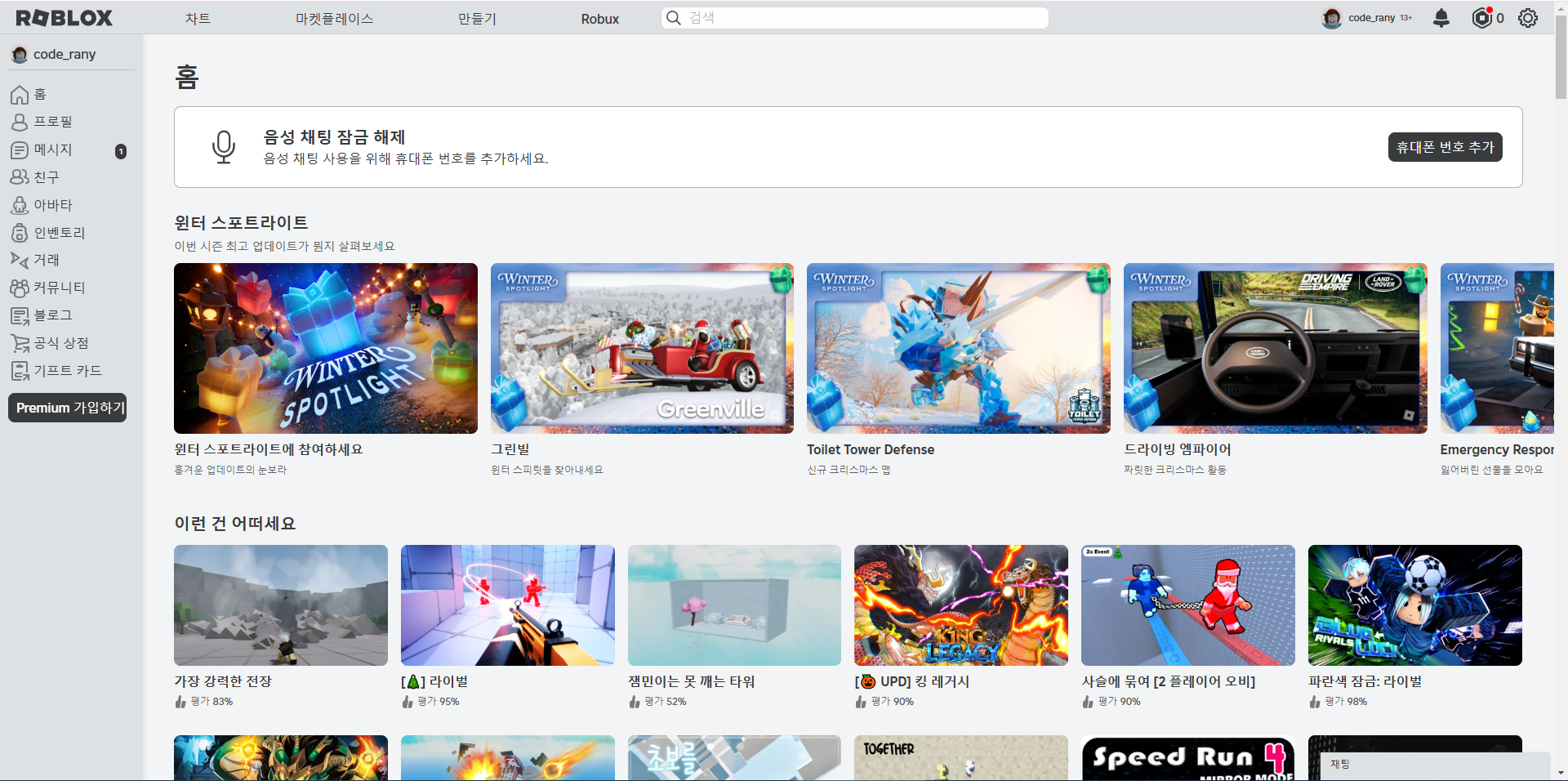Open the King Legacy thumbnail
Screen dimensions: 1568x781
961,605
